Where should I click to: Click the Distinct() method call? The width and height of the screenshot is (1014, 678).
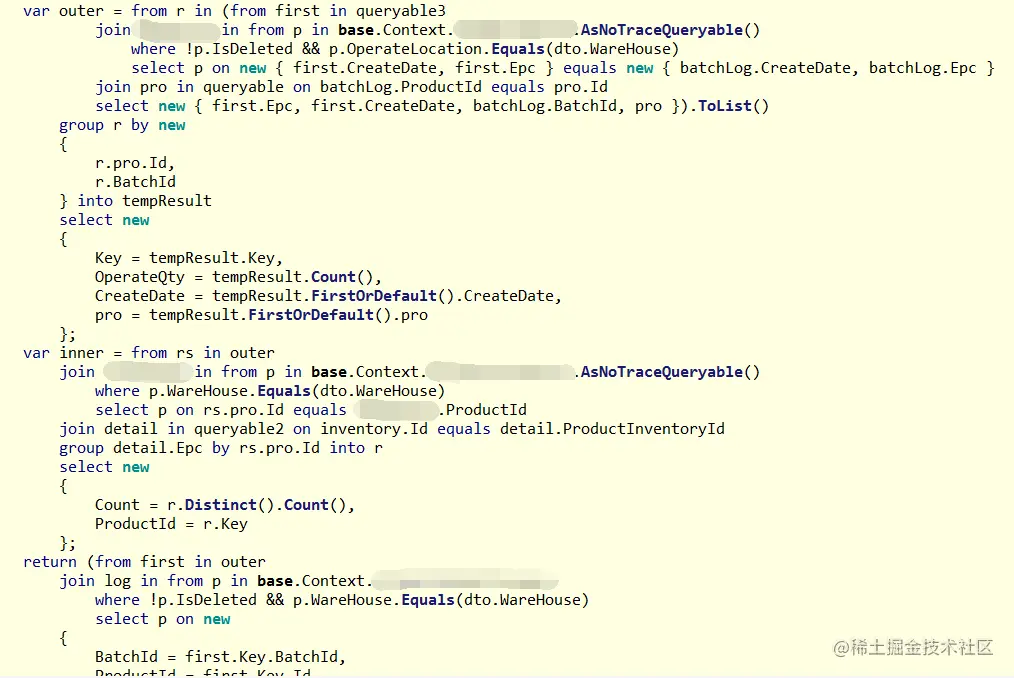[230, 505]
